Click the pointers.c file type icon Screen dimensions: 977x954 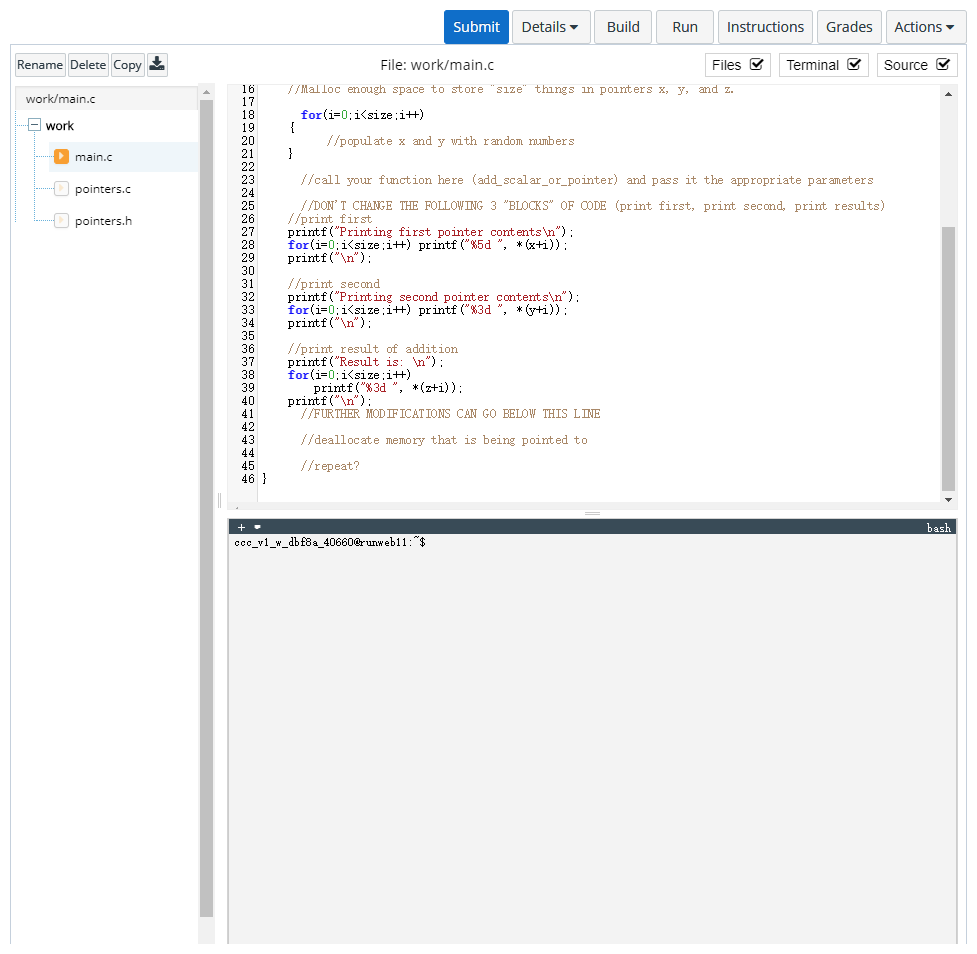click(x=59, y=188)
